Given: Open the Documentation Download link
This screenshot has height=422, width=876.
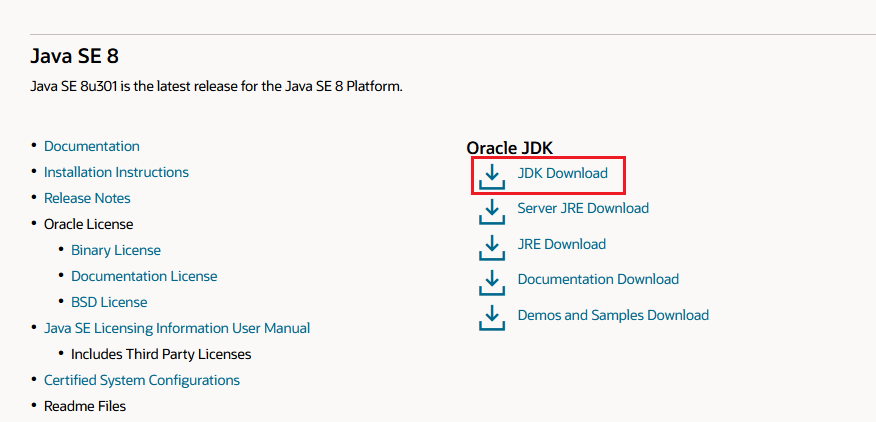Looking at the screenshot, I should [x=598, y=279].
